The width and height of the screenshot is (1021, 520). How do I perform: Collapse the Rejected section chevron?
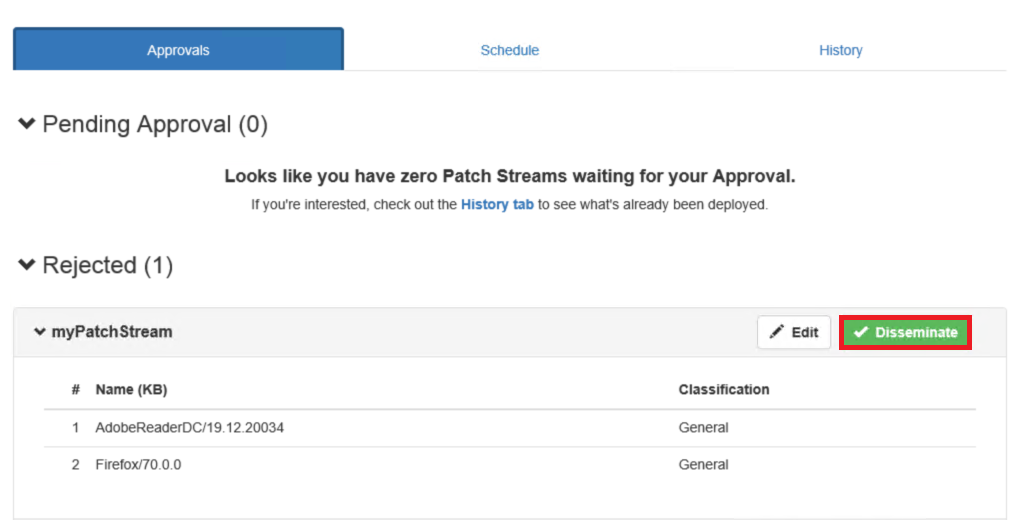tap(27, 265)
